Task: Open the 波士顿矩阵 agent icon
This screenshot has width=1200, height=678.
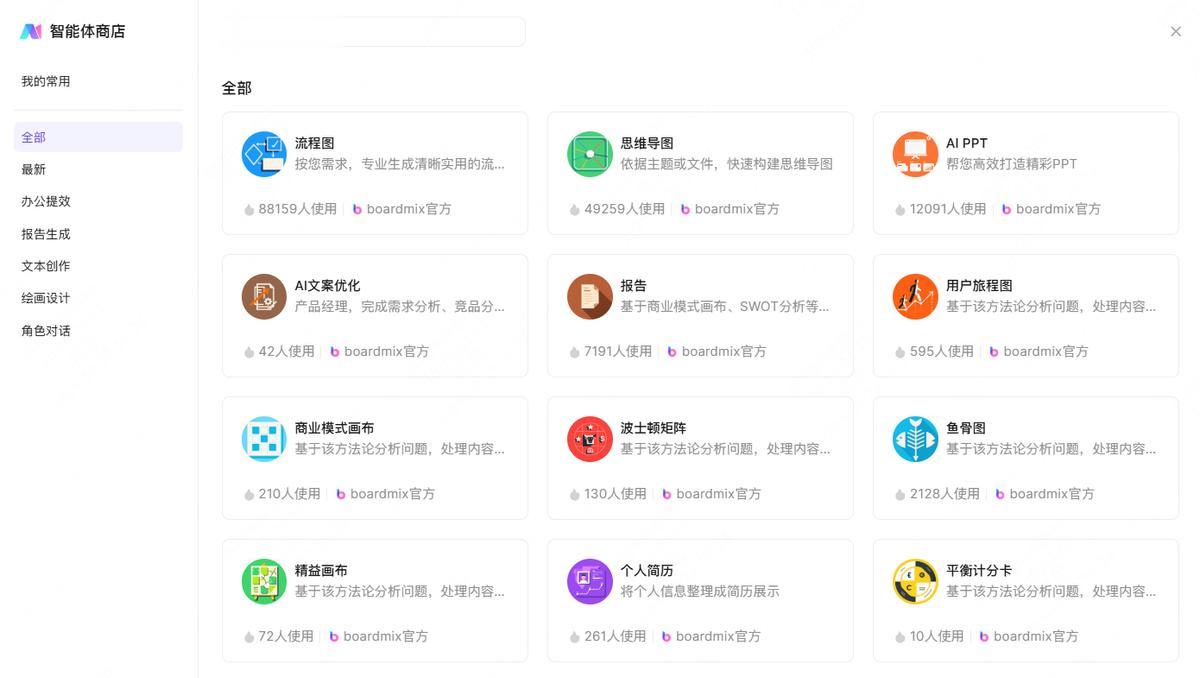Action: click(590, 439)
